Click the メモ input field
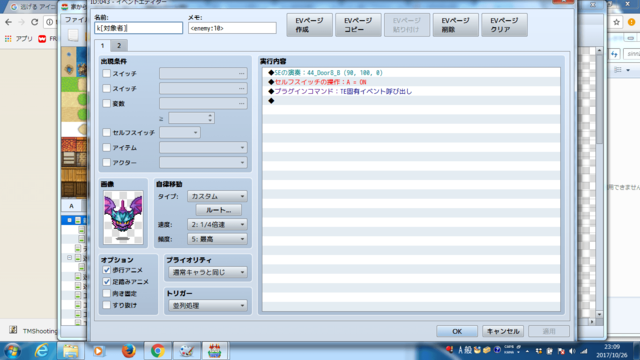 pos(232,28)
